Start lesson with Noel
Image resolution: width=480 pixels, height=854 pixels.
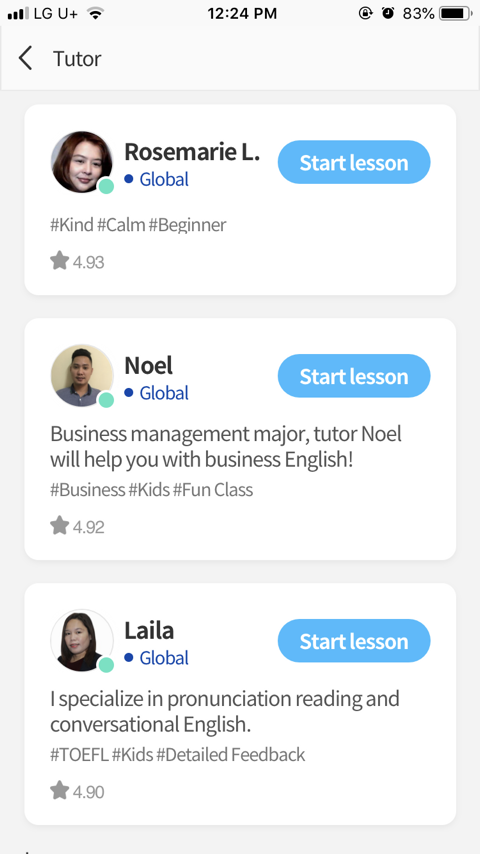click(x=354, y=376)
